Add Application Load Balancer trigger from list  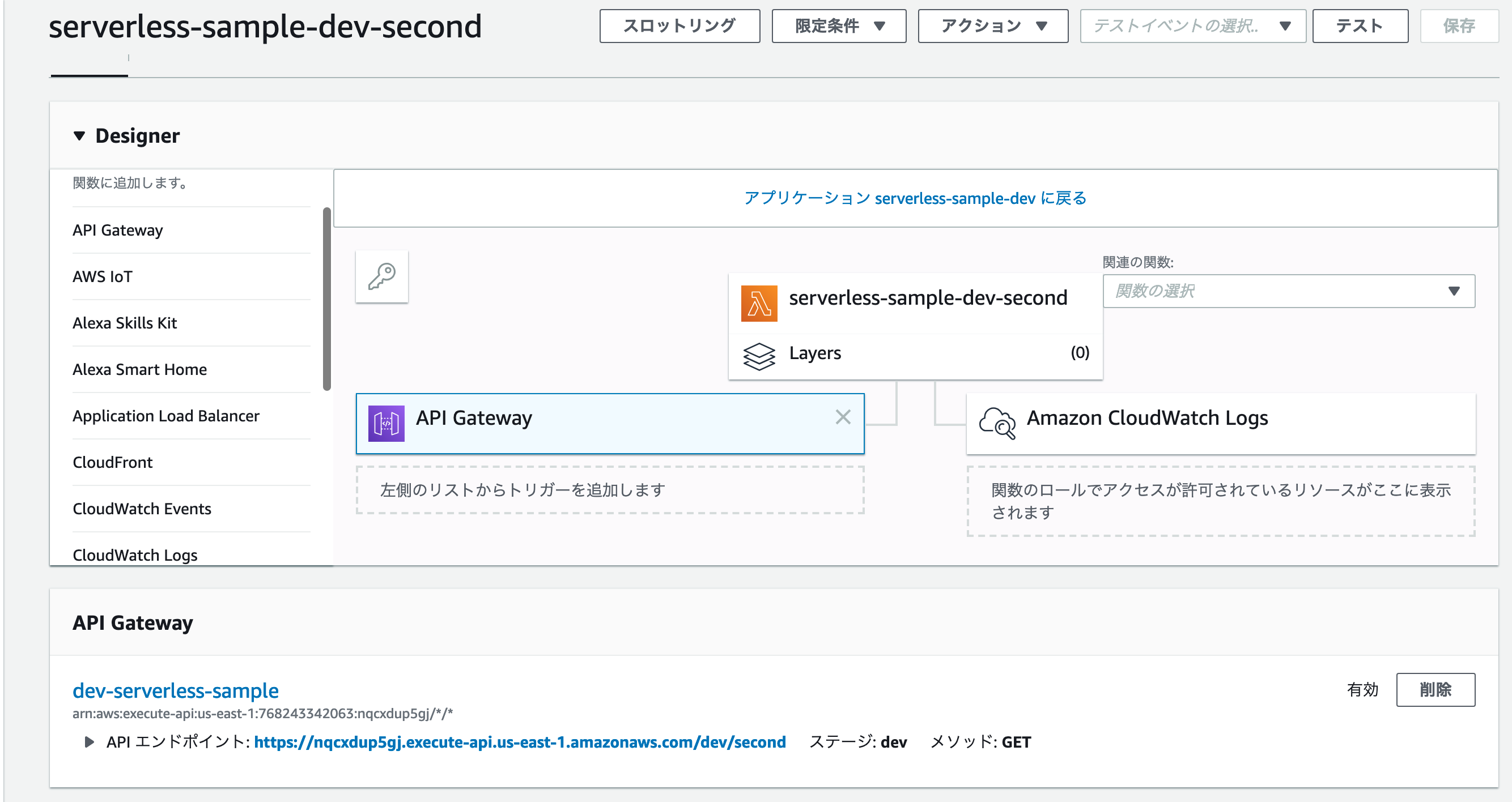pyautogui.click(x=192, y=415)
